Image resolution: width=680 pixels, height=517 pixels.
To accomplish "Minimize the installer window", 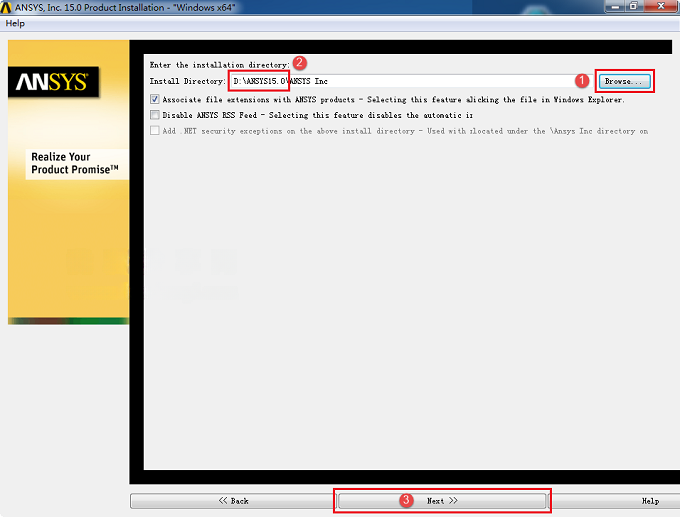I will (615, 7).
